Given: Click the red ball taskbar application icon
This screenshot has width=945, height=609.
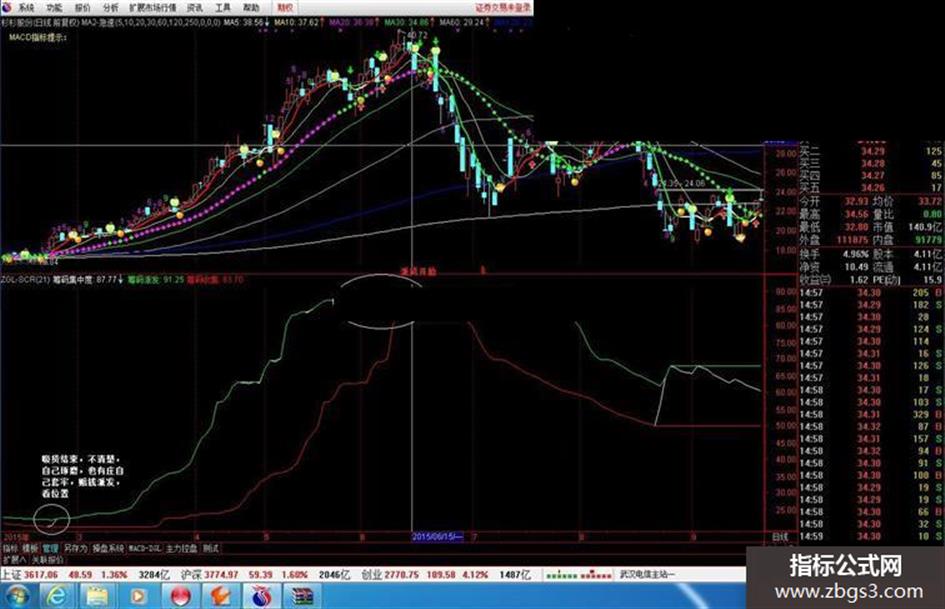Looking at the screenshot, I should click(180, 596).
